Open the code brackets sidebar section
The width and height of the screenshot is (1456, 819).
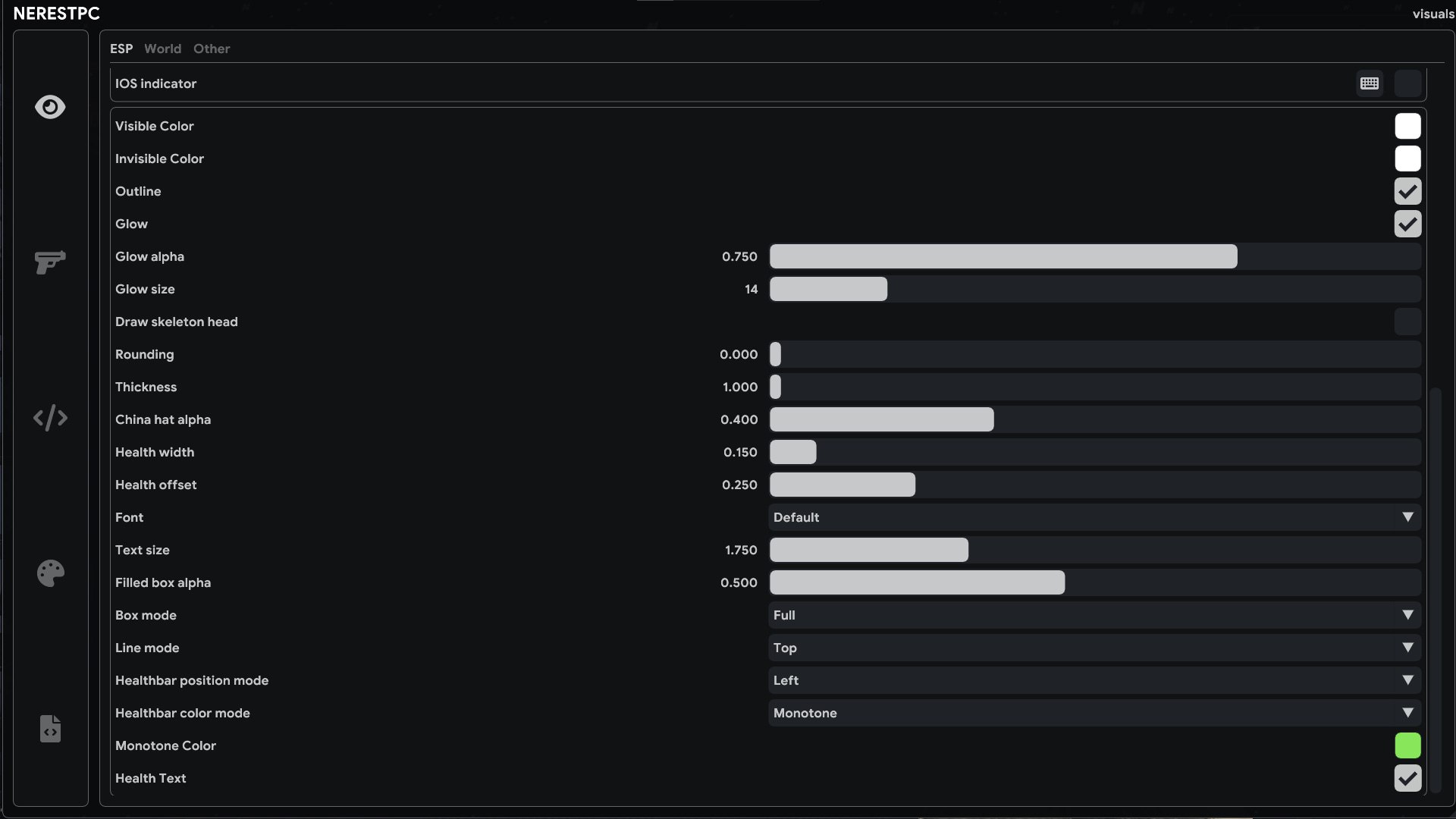pos(50,418)
